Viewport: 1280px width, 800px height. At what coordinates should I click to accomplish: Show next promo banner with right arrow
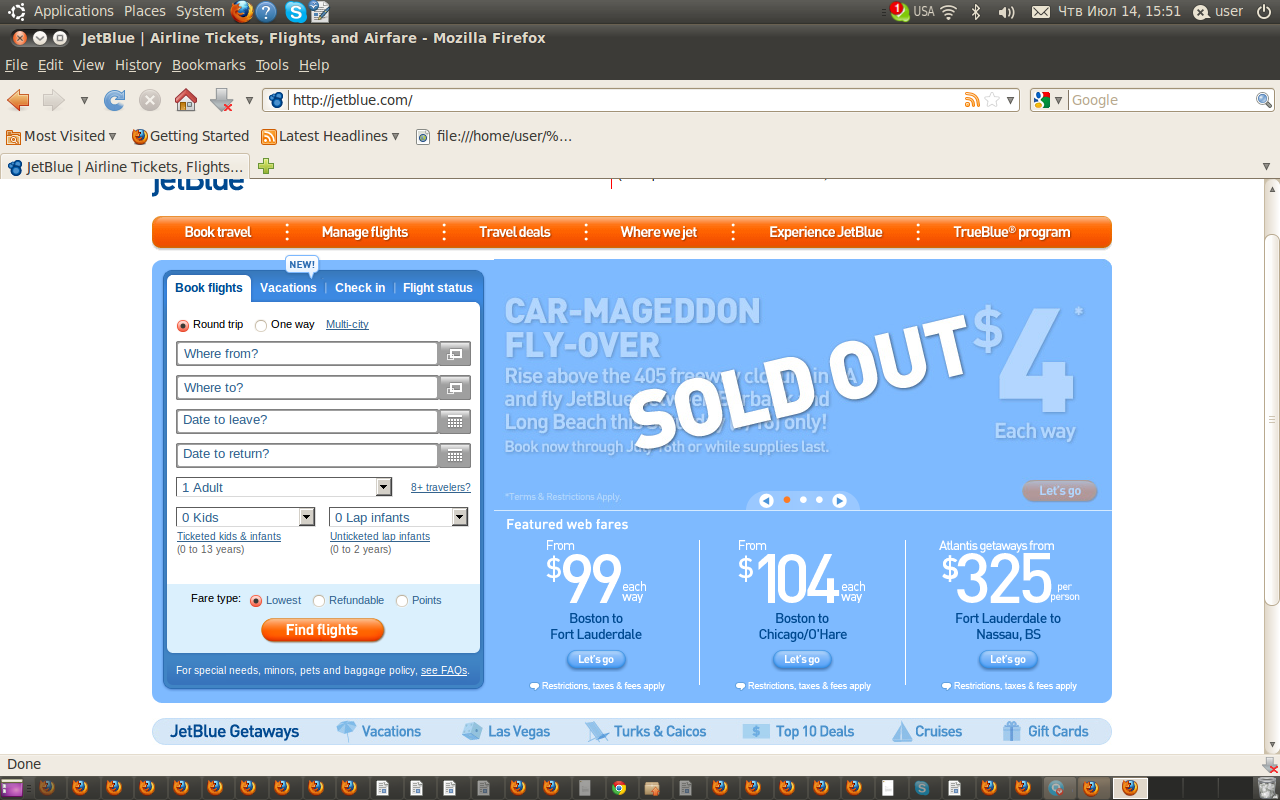(x=840, y=500)
